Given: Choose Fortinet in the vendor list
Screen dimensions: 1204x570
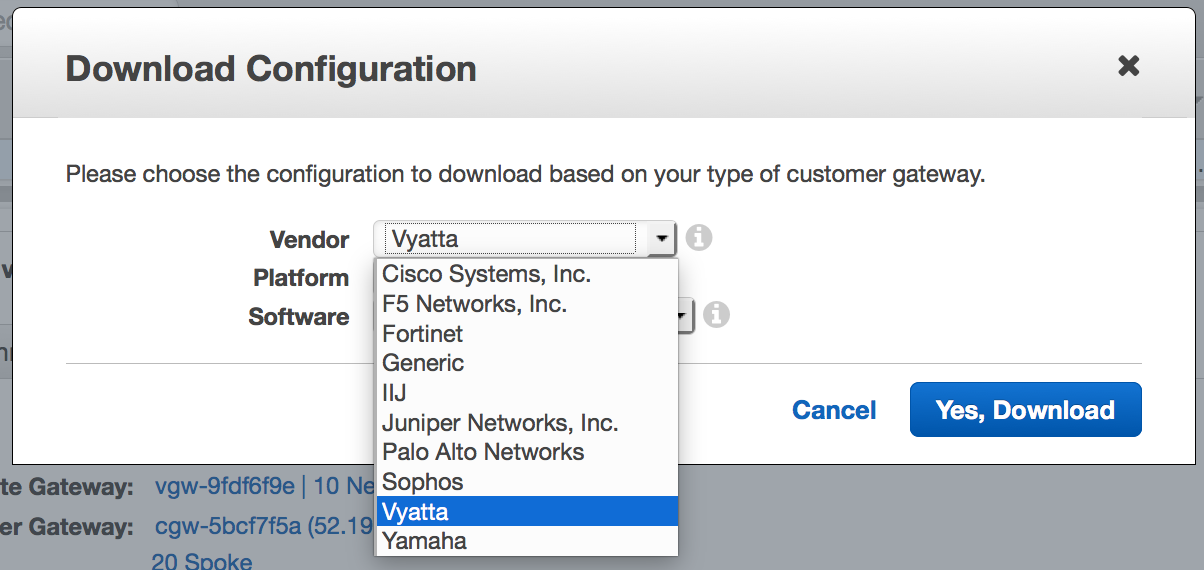Looking at the screenshot, I should tap(527, 333).
